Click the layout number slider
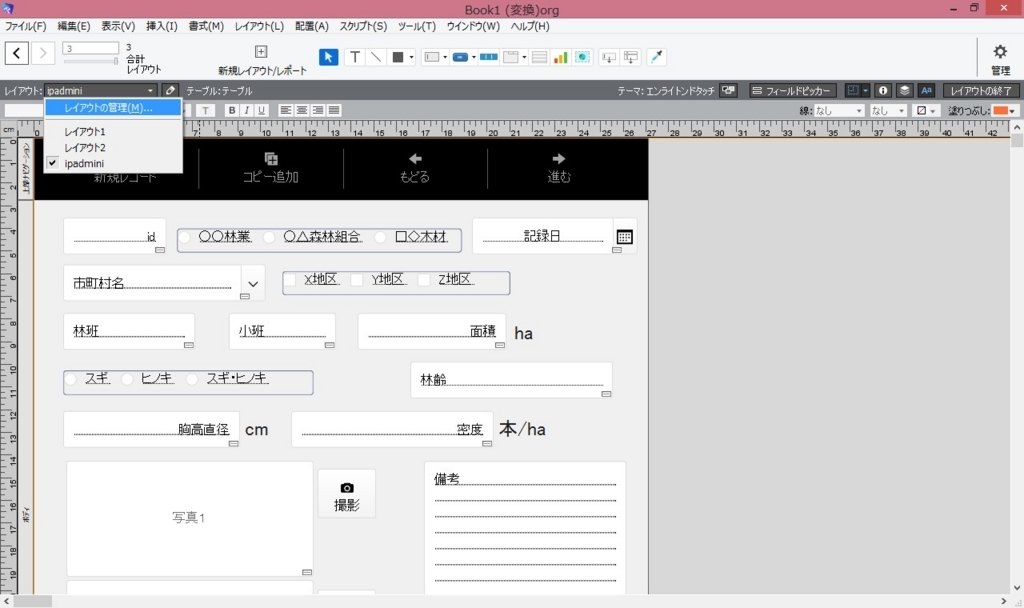This screenshot has width=1024, height=608. pyautogui.click(x=90, y=61)
